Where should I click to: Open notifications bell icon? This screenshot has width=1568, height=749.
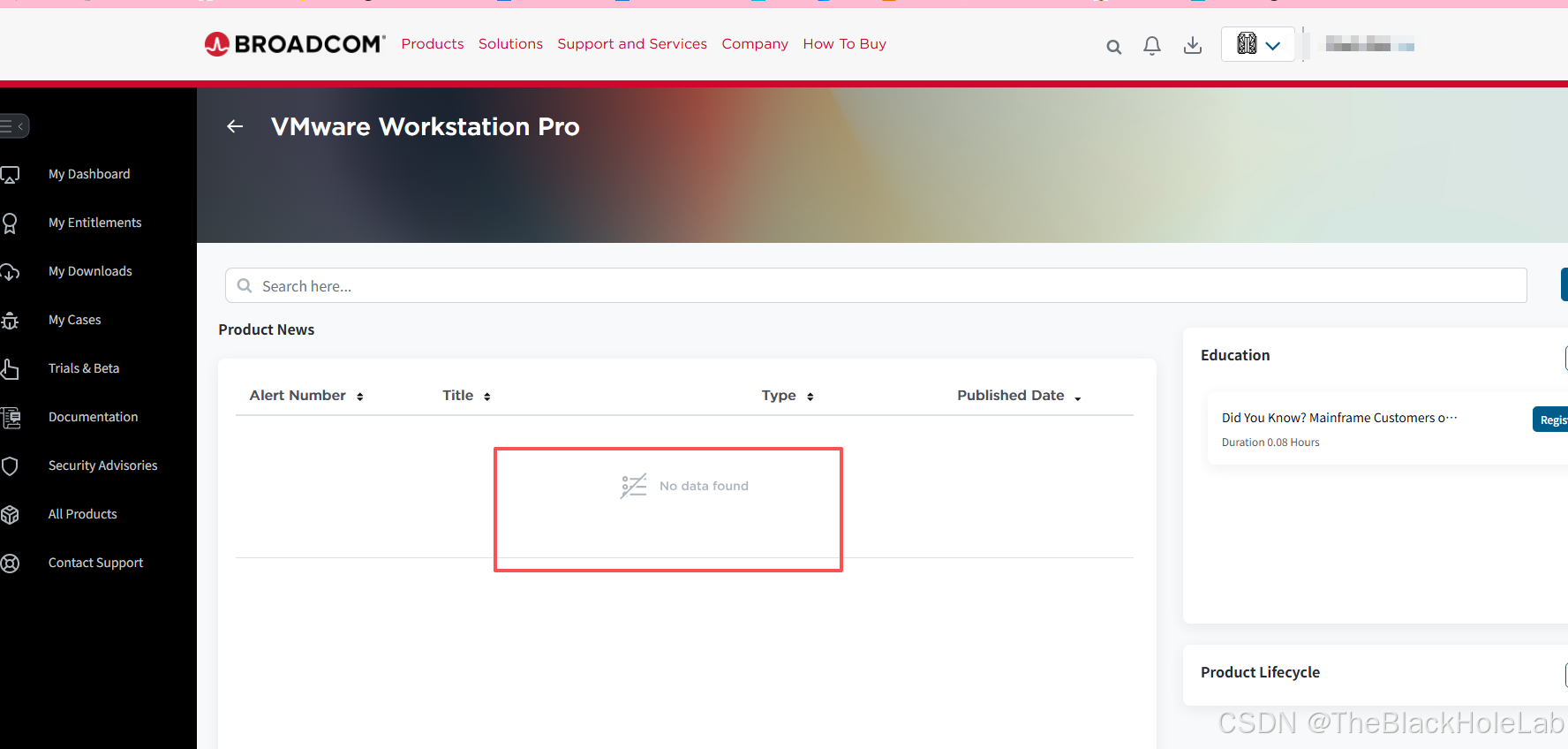[1152, 45]
